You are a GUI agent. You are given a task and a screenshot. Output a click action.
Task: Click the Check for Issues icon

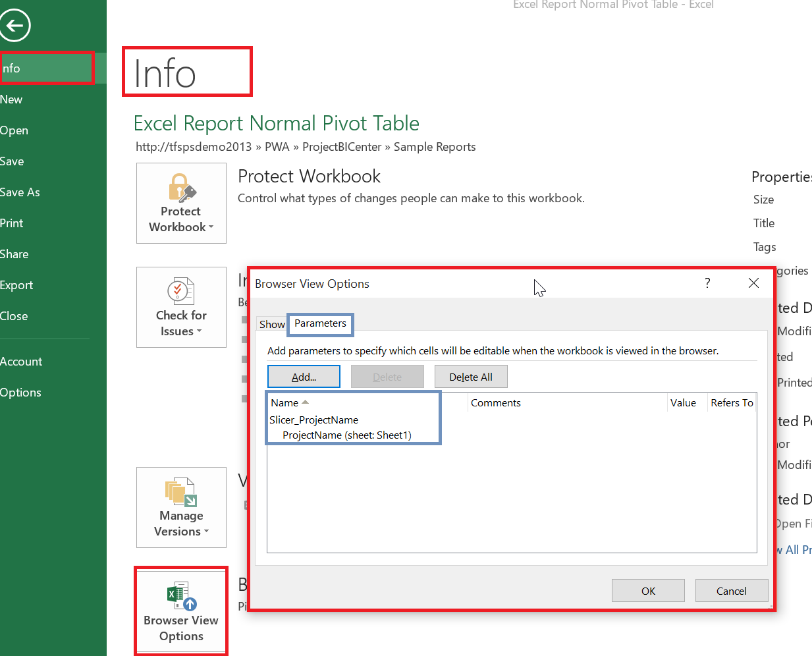[181, 290]
